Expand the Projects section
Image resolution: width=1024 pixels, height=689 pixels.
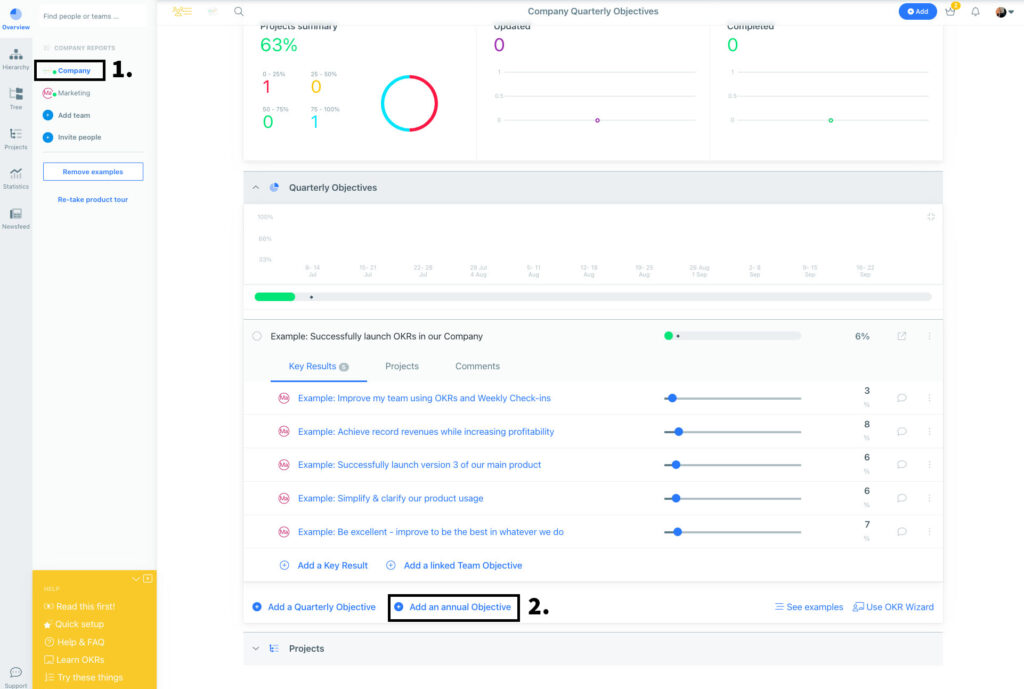(255, 649)
